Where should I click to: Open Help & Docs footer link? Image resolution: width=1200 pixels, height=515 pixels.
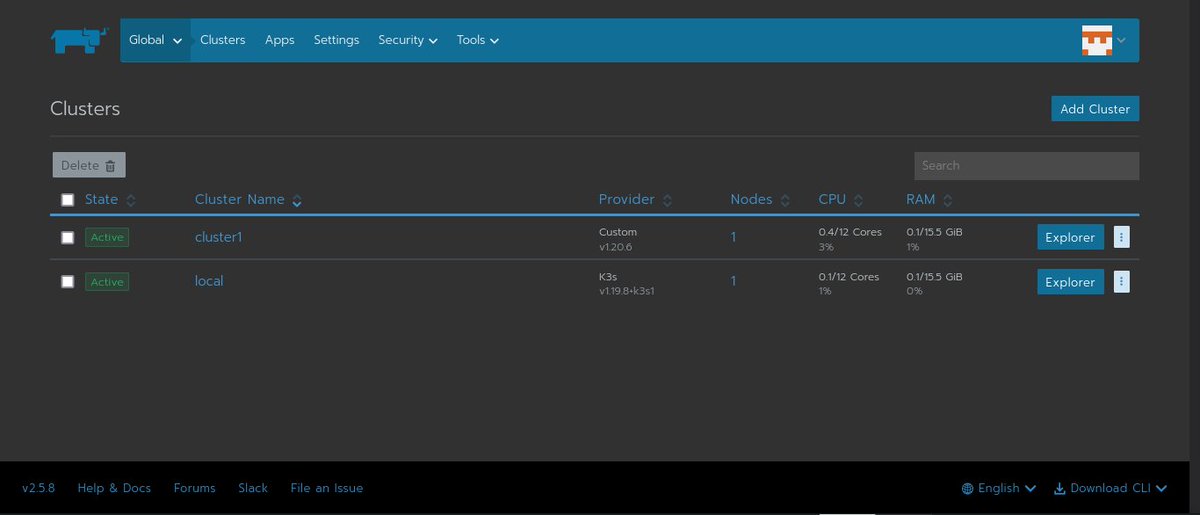click(114, 488)
